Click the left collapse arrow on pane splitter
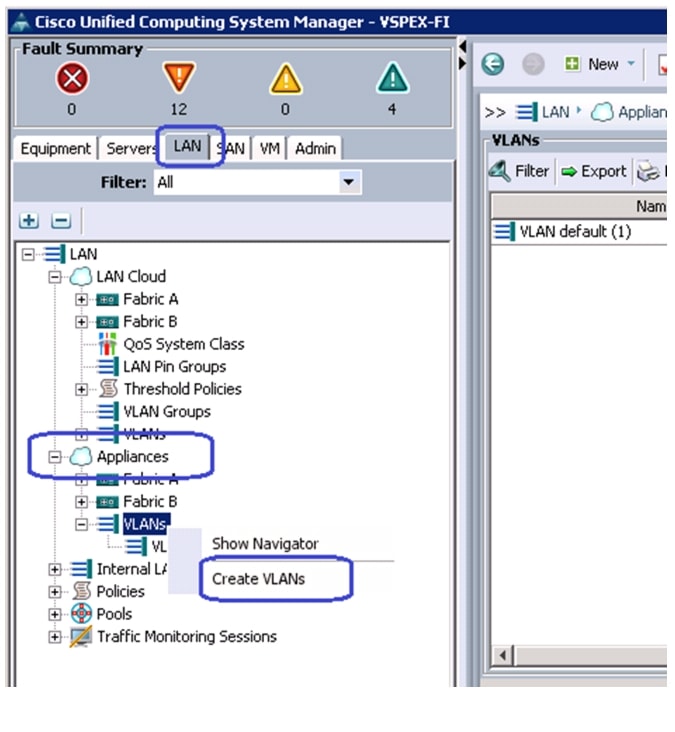Screen dimensions: 675x732 click(x=462, y=47)
